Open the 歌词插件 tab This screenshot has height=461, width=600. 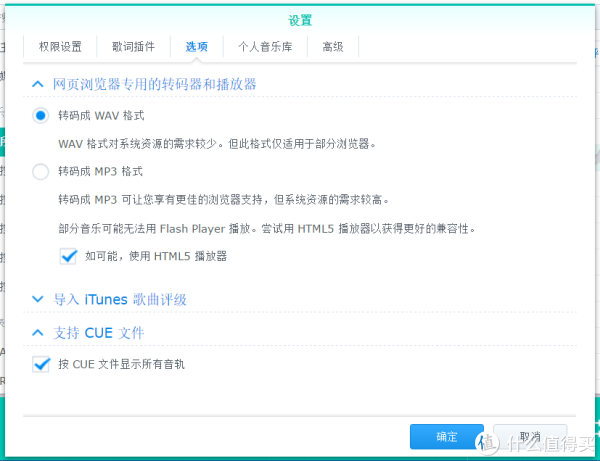coord(133,46)
